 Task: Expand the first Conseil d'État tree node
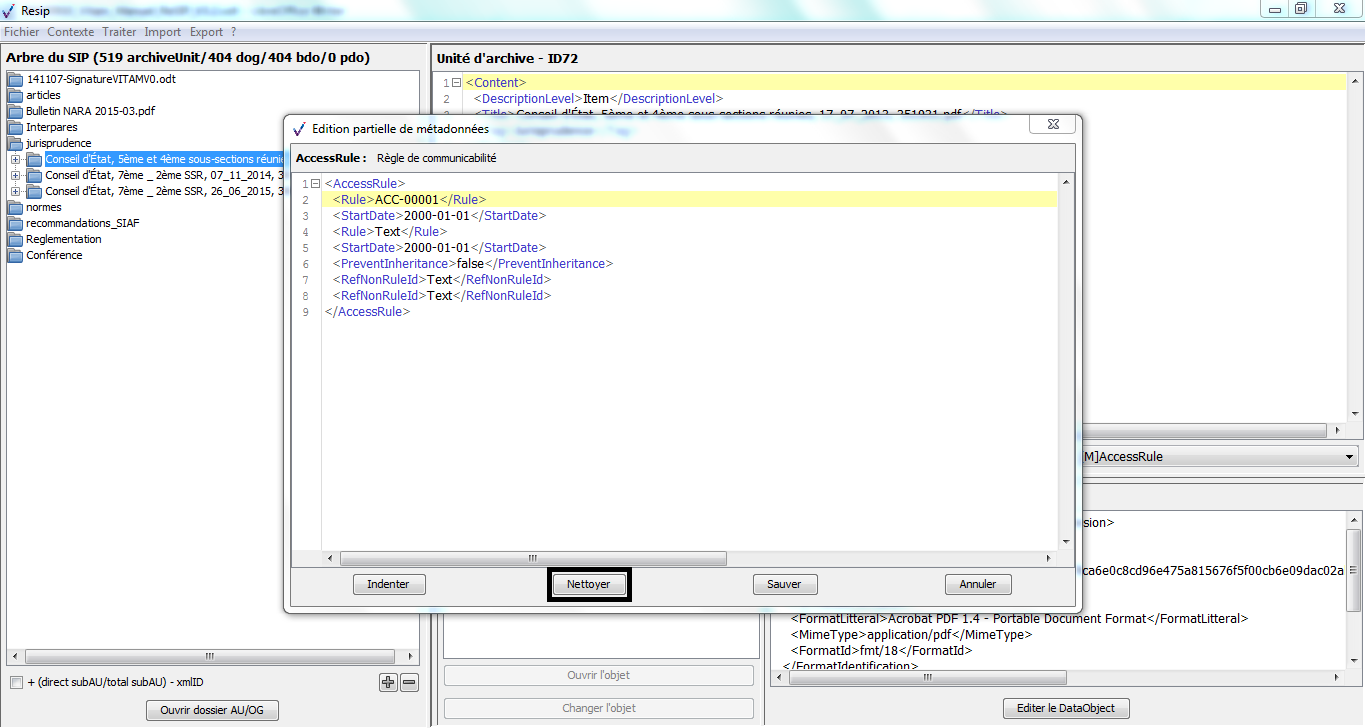pos(15,160)
